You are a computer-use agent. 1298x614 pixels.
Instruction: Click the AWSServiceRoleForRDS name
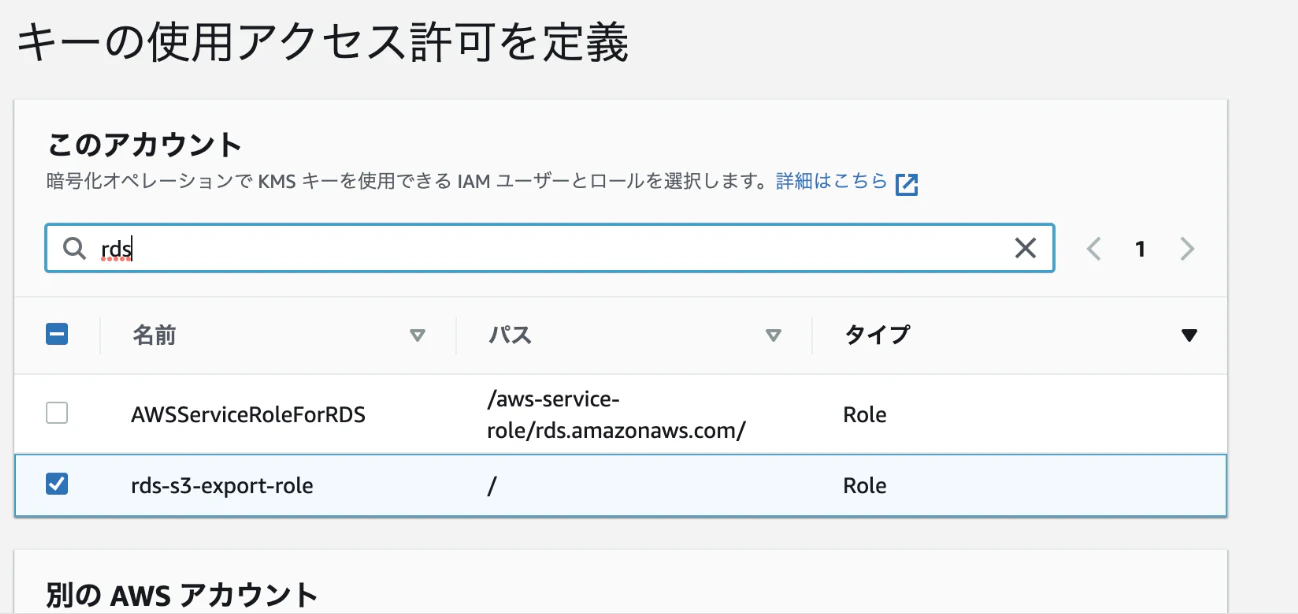[248, 414]
